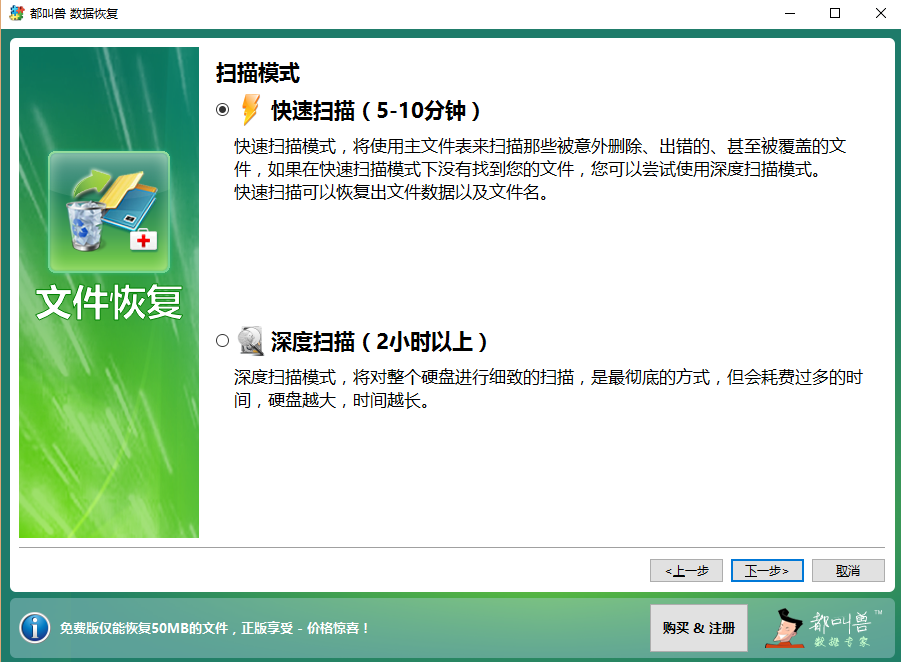The height and width of the screenshot is (662, 901).
Task: Cancel the wizard with 取消 button
Action: 848,570
